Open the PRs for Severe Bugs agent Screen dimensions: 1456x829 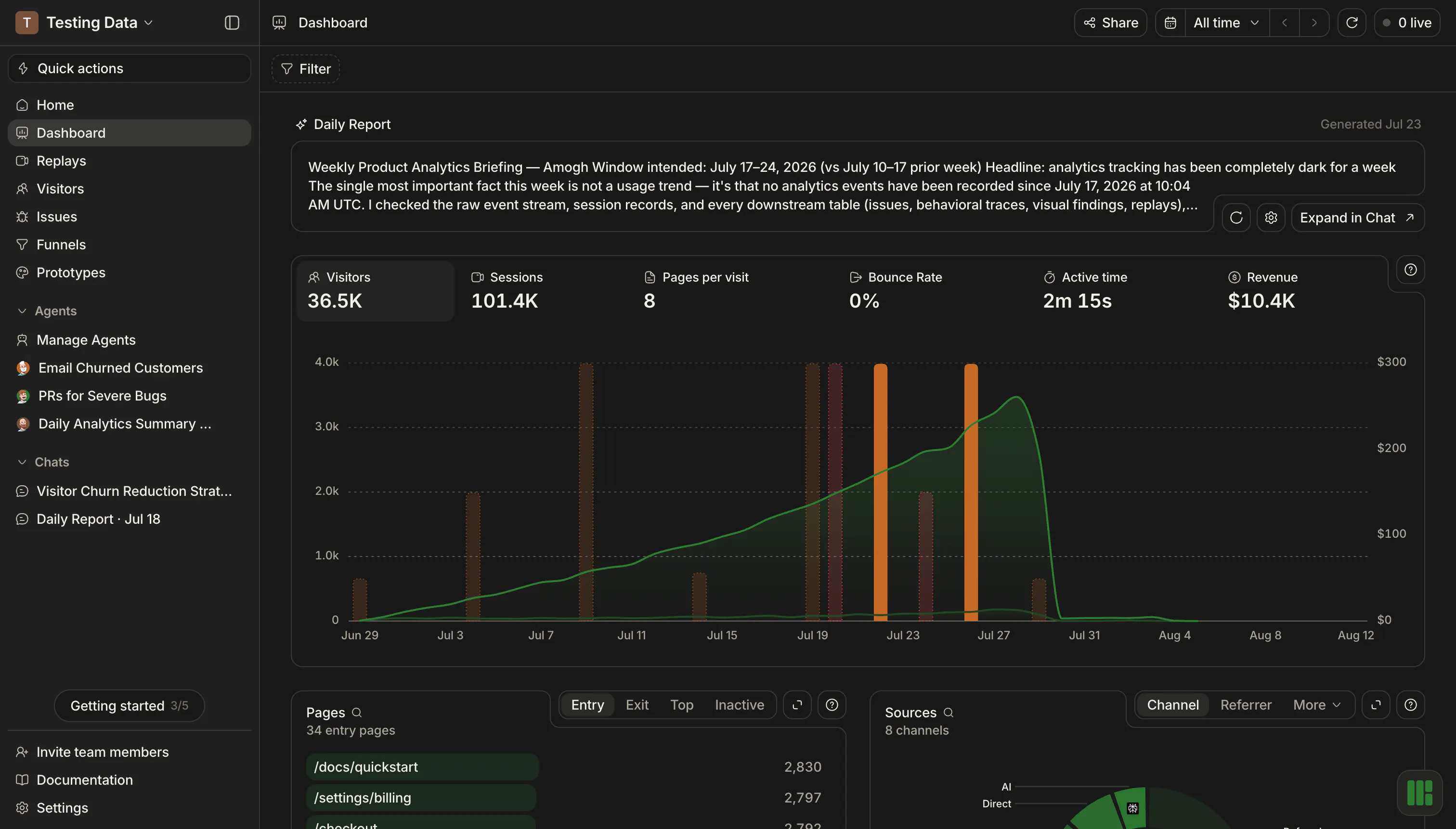click(129, 396)
